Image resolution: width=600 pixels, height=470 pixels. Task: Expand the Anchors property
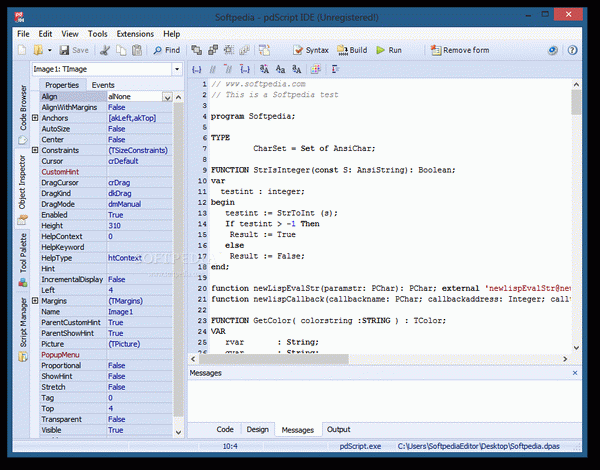pos(35,118)
